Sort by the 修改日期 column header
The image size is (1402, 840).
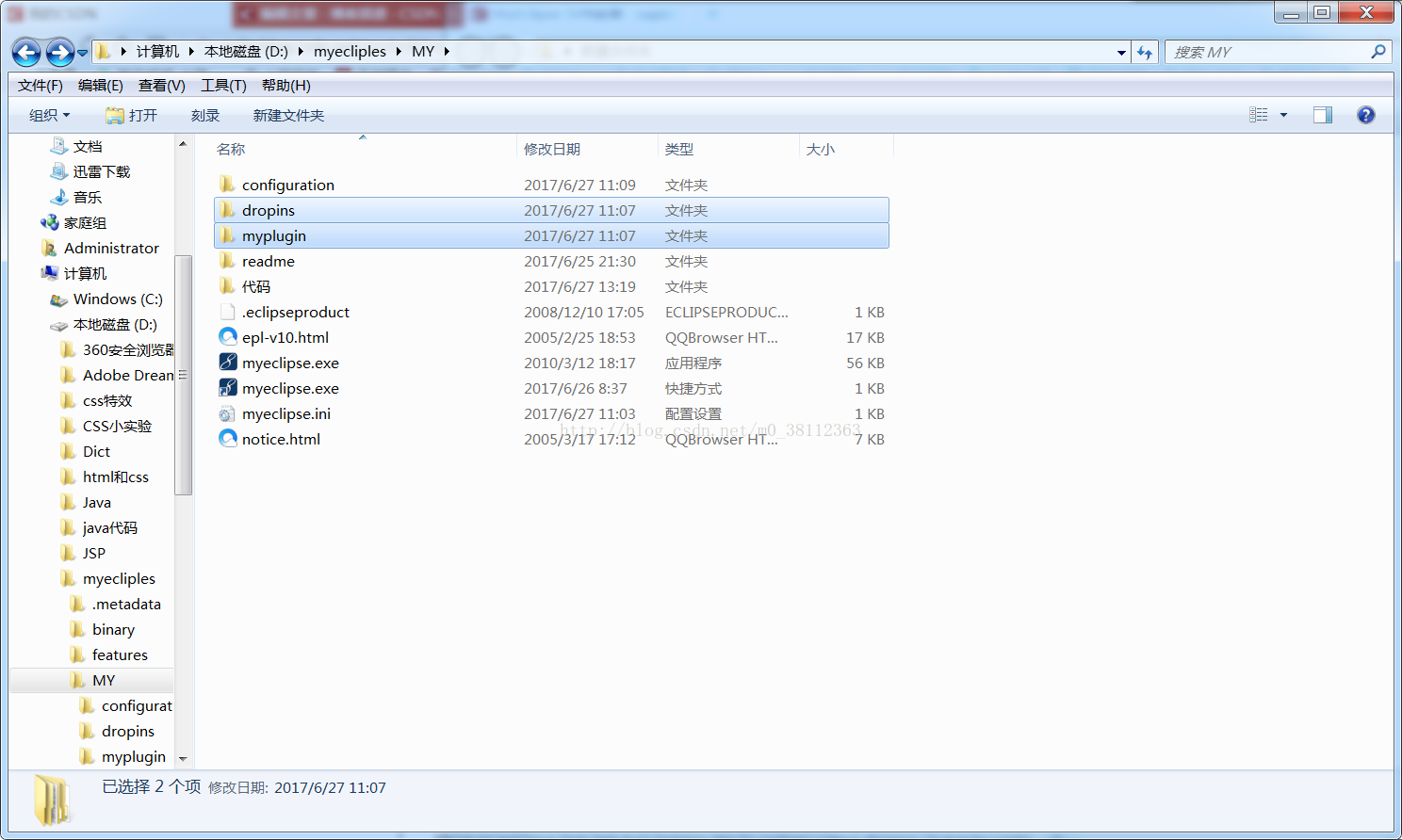pyautogui.click(x=552, y=150)
